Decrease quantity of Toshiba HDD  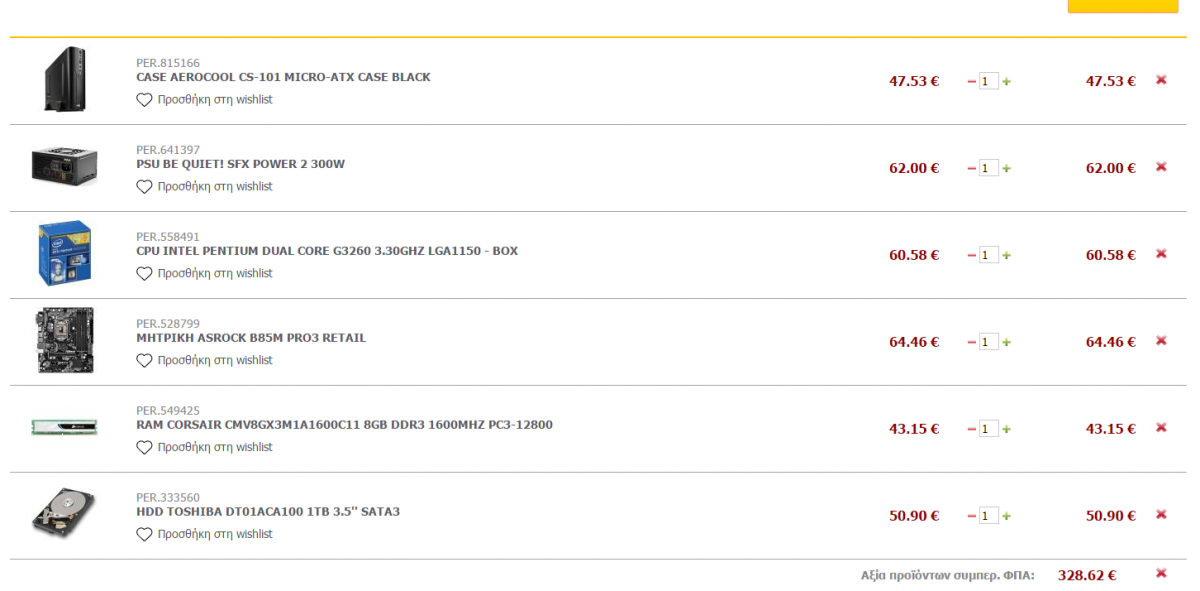[x=972, y=516]
